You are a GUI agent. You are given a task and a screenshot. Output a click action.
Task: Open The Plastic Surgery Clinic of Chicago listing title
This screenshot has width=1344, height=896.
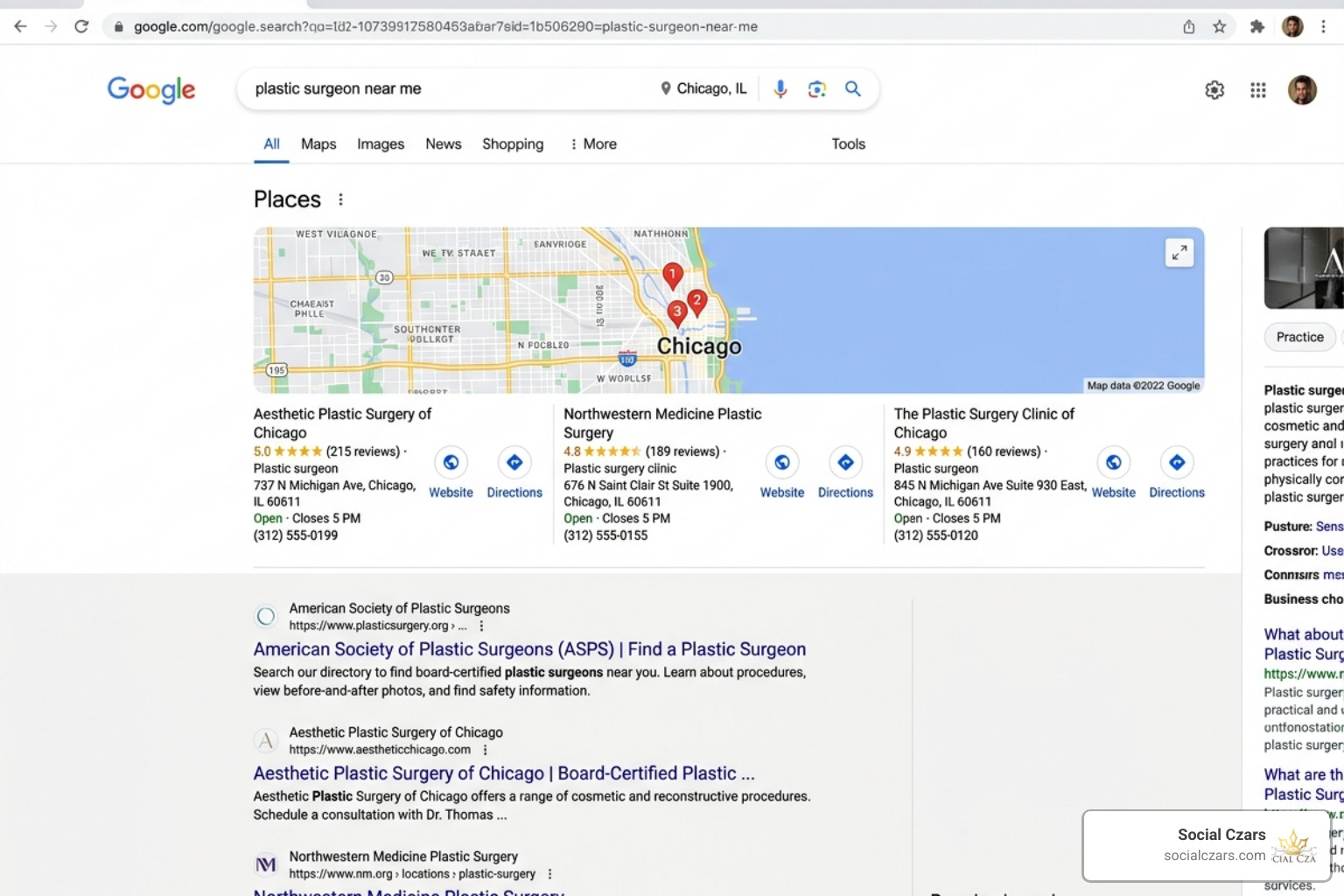983,423
